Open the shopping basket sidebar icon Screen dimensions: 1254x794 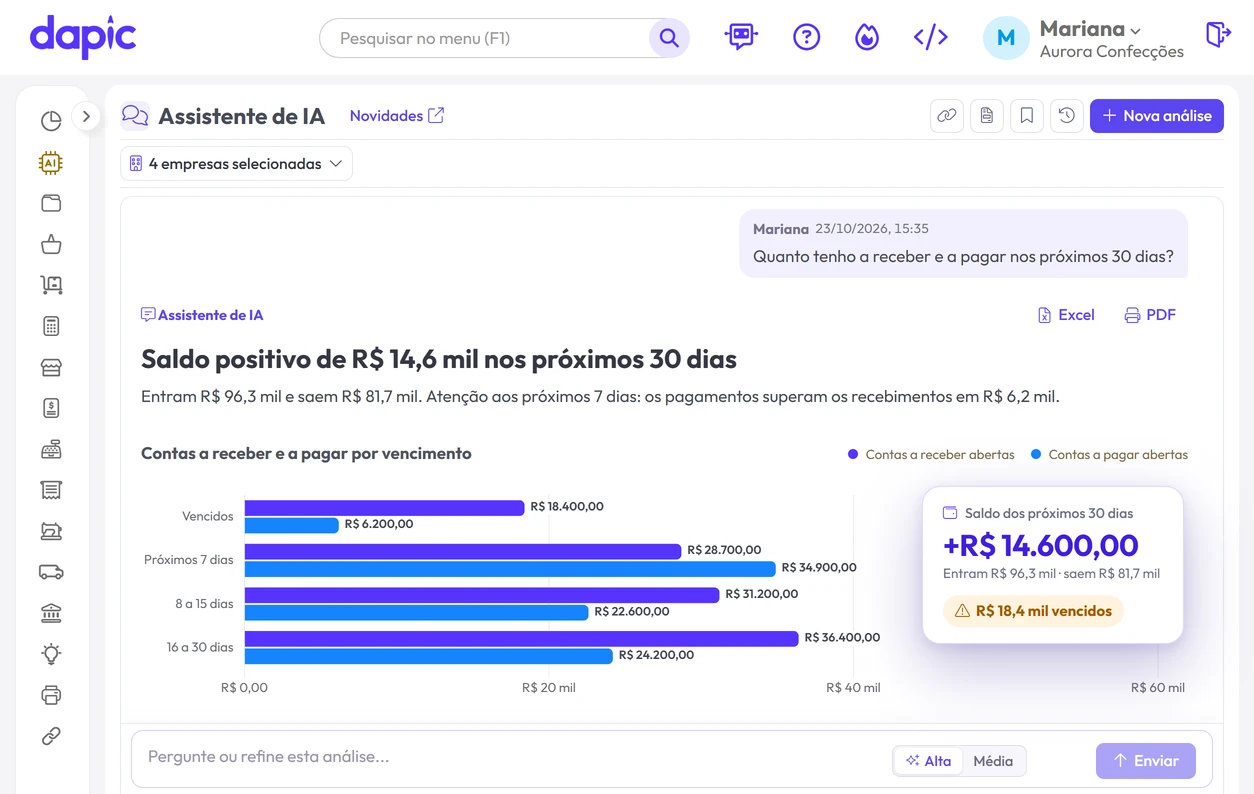point(51,244)
